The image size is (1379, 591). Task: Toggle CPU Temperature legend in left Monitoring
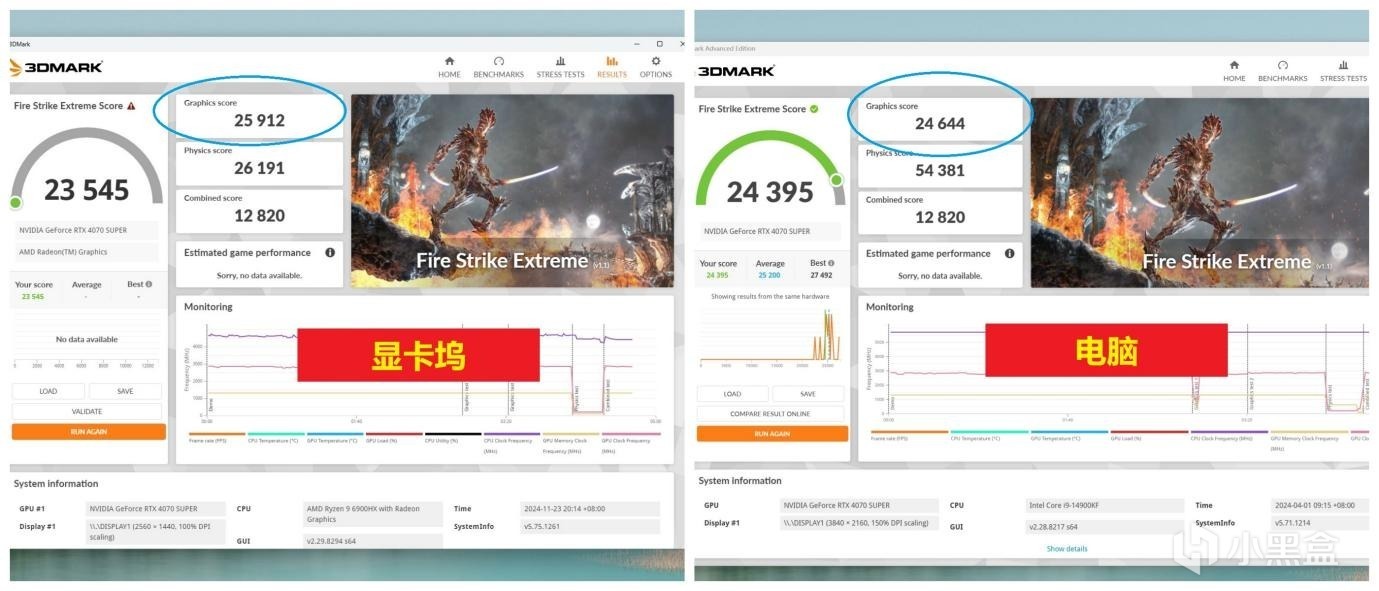(x=276, y=439)
